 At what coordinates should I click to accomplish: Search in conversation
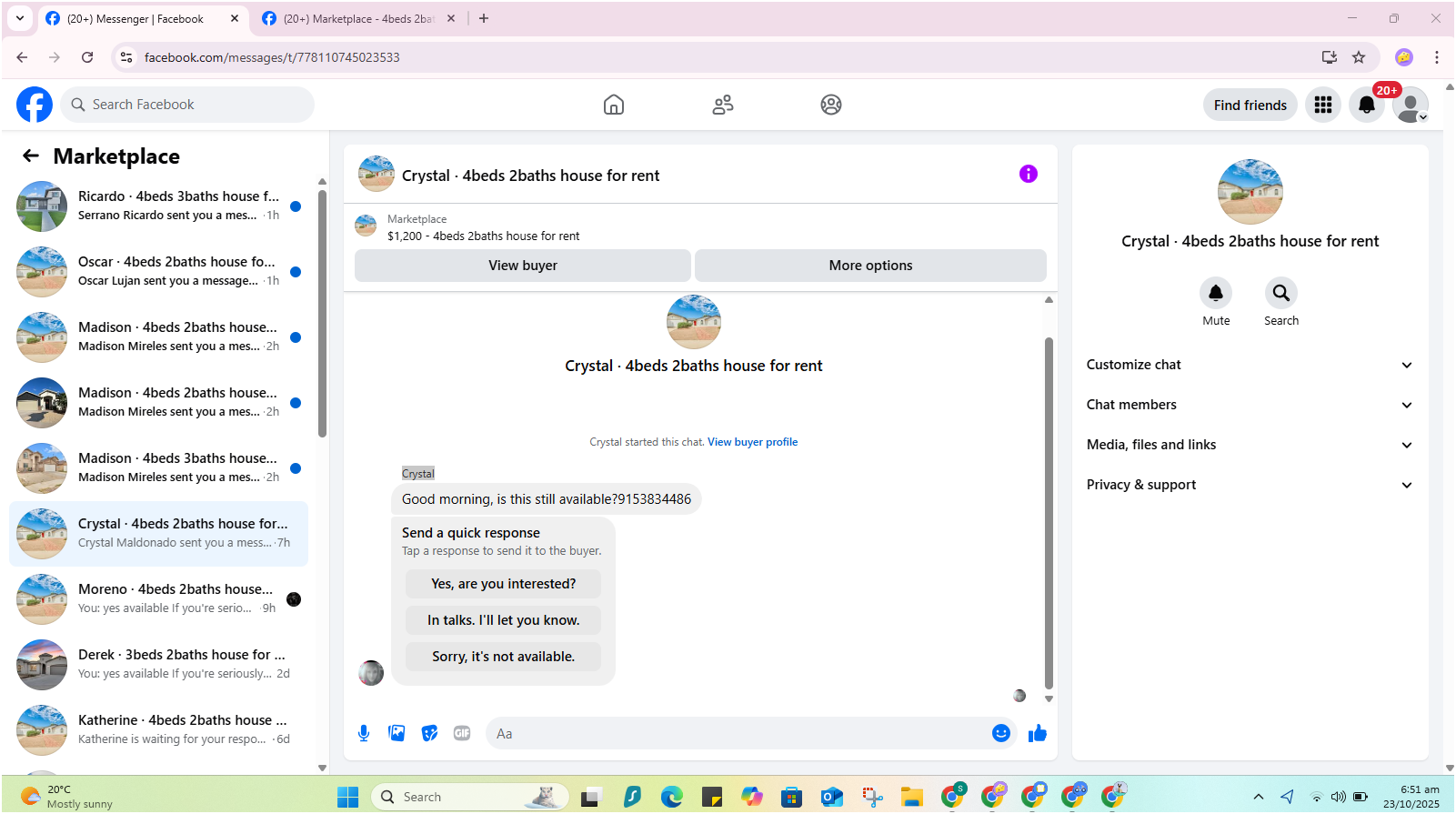(x=1281, y=293)
